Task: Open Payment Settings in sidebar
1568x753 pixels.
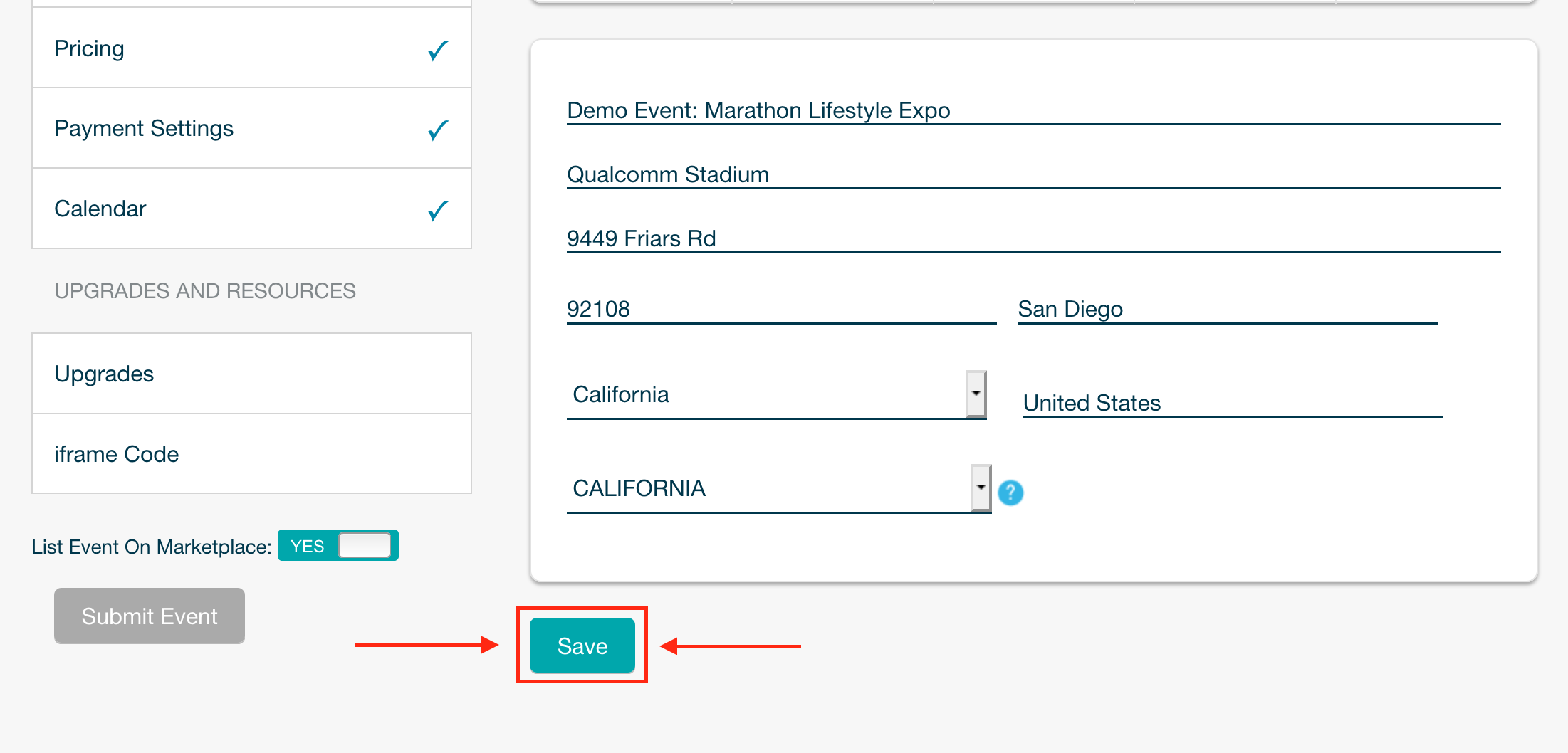Action: 251,128
